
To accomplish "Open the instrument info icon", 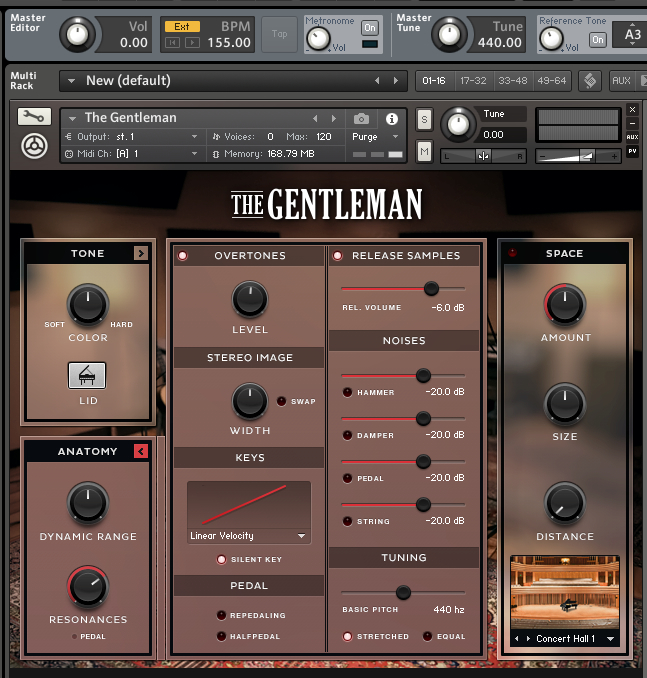I will [x=391, y=118].
